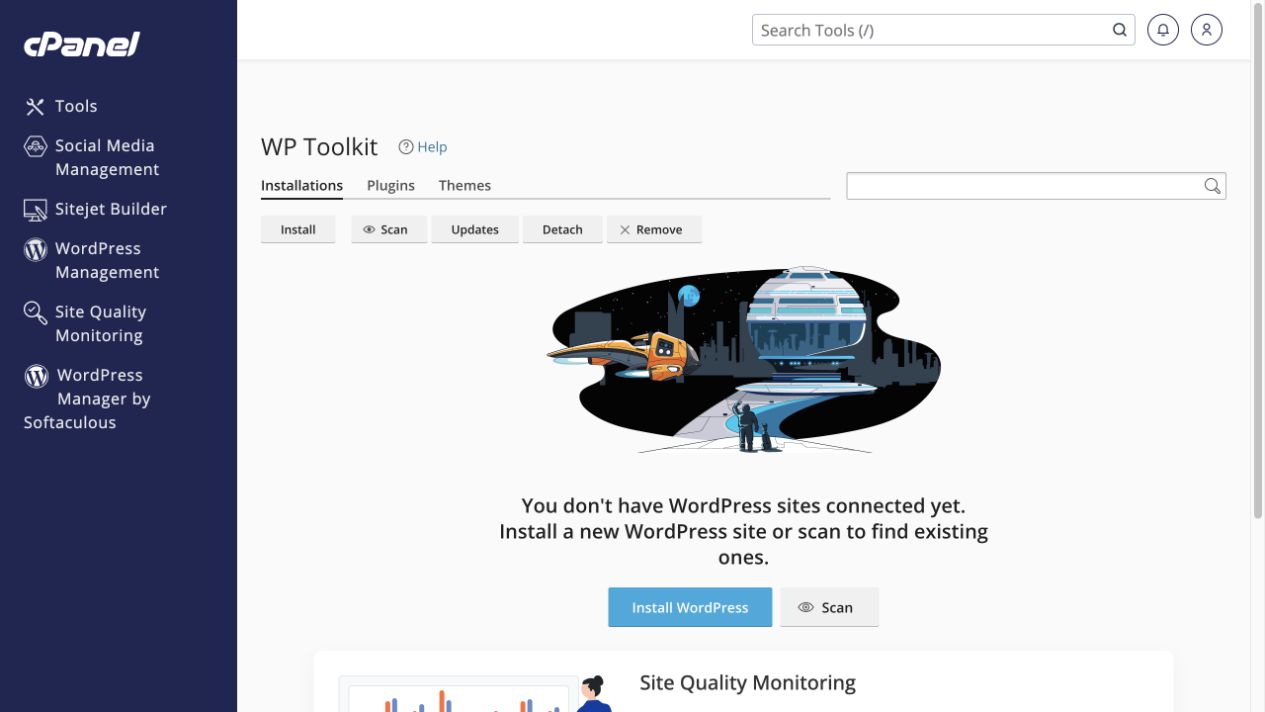Click the Help question mark icon

(406, 147)
